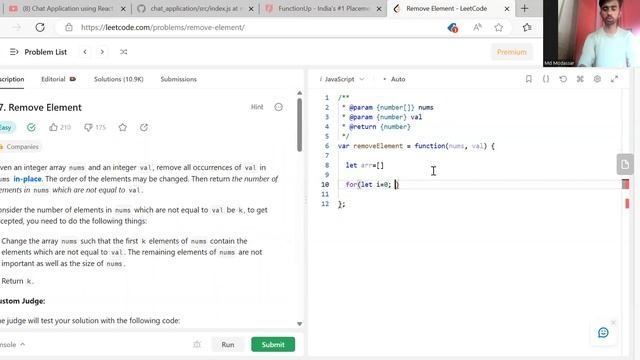Open a new browser tab
This screenshot has width=640, height=360.
(x=524, y=8)
